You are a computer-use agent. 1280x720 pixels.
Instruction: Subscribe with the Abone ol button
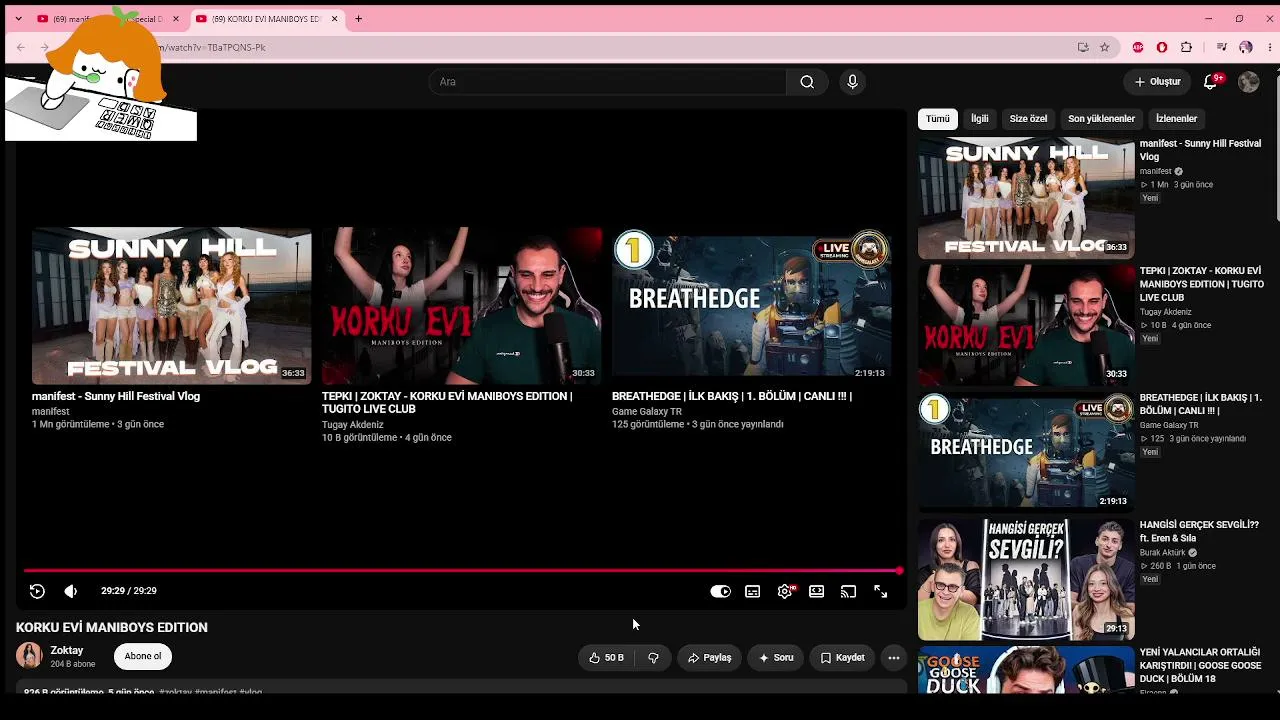pos(143,656)
